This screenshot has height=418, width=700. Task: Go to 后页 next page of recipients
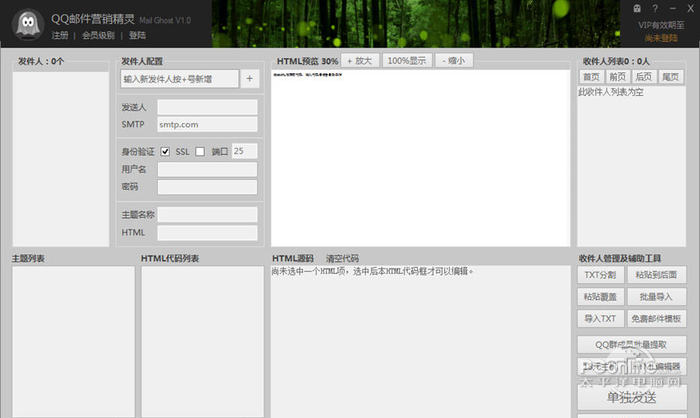(644, 77)
